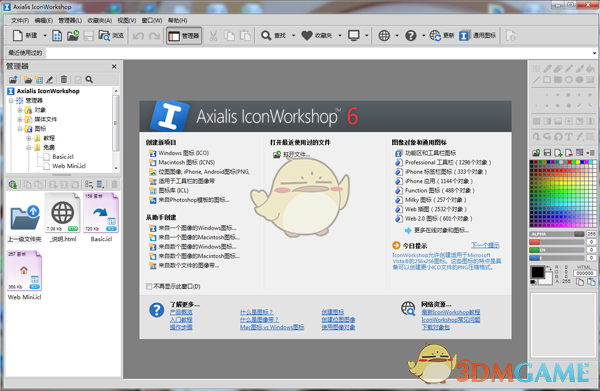Viewport: 600px width, 391px height.
Task: Open the 视图(V) menu
Action: (127, 20)
